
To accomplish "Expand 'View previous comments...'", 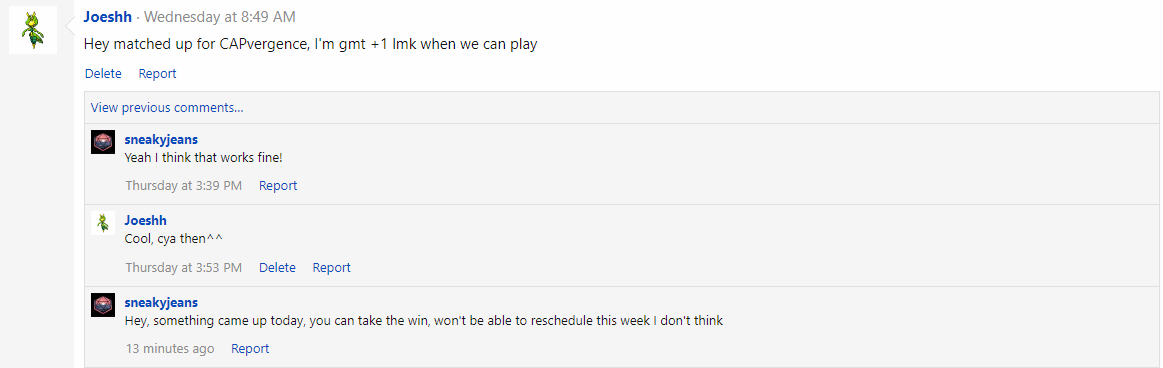I will 167,108.
